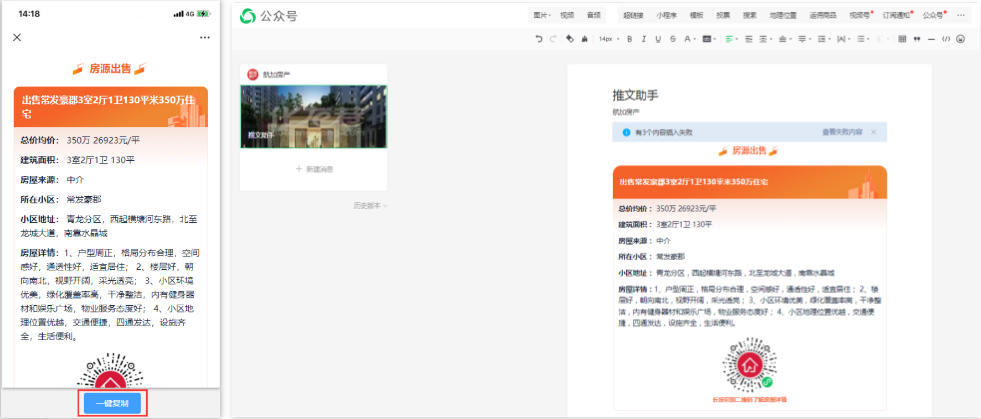Select the 推文助手 article cover thumbnail
The height and width of the screenshot is (419, 981).
(x=313, y=116)
